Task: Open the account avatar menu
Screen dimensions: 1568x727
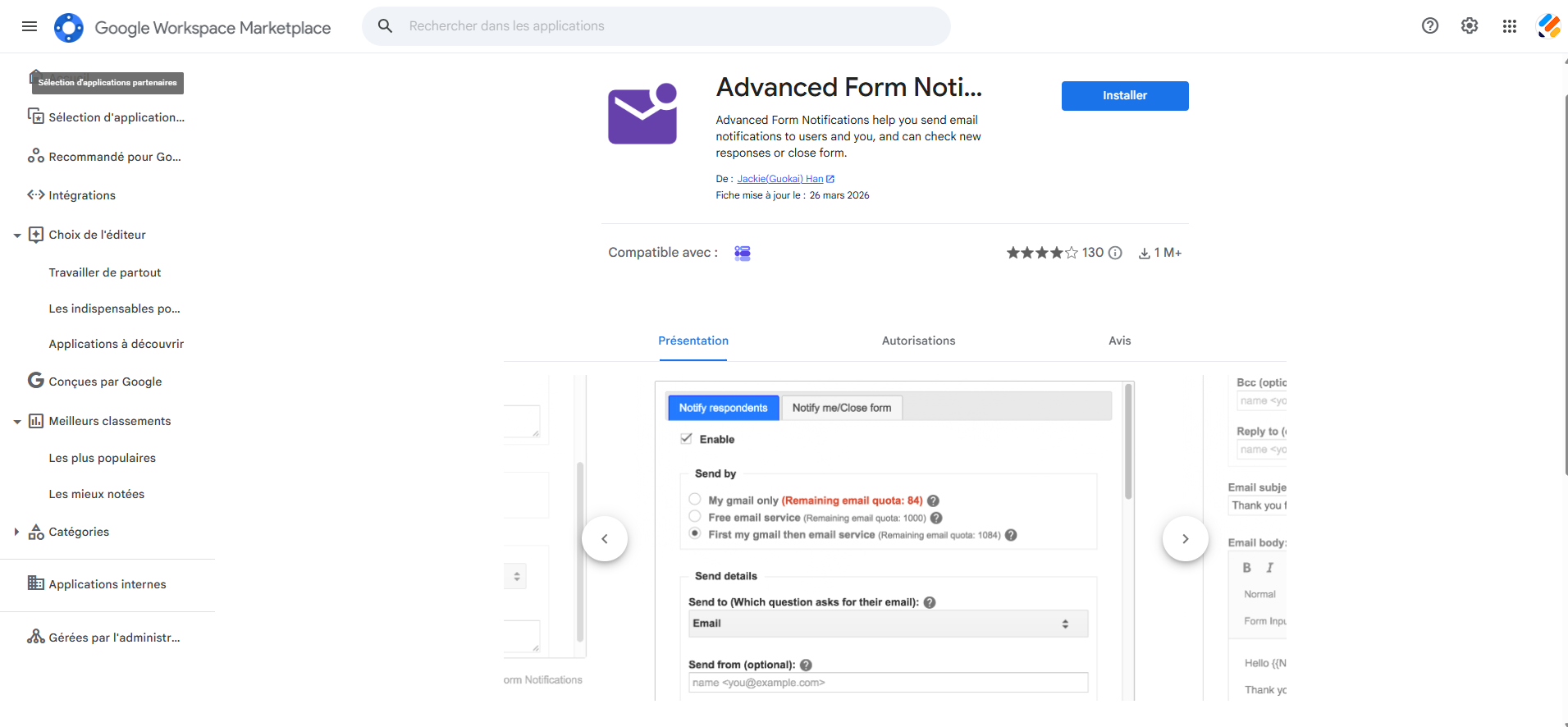Action: click(x=1548, y=26)
